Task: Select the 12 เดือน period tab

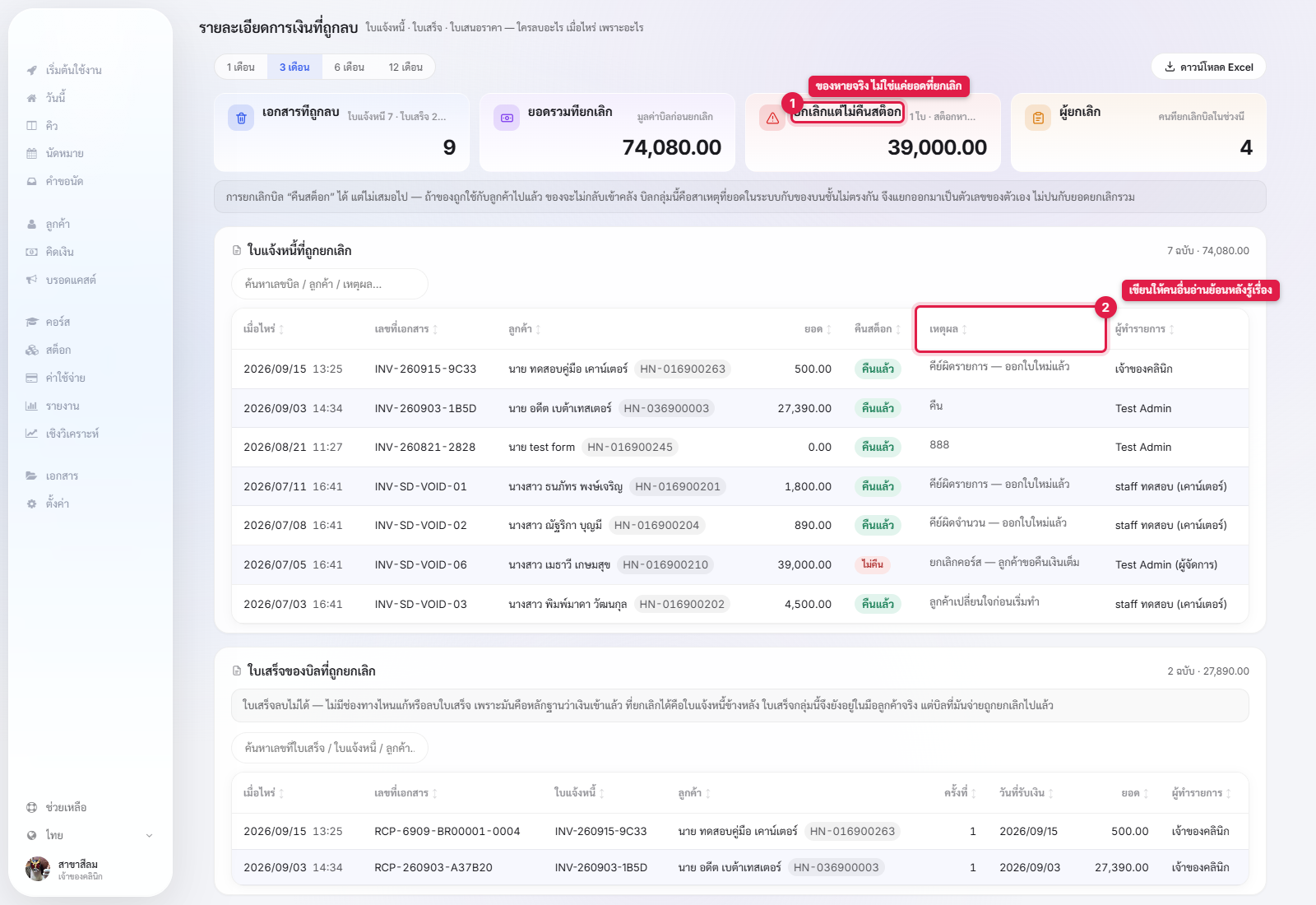Action: (405, 67)
